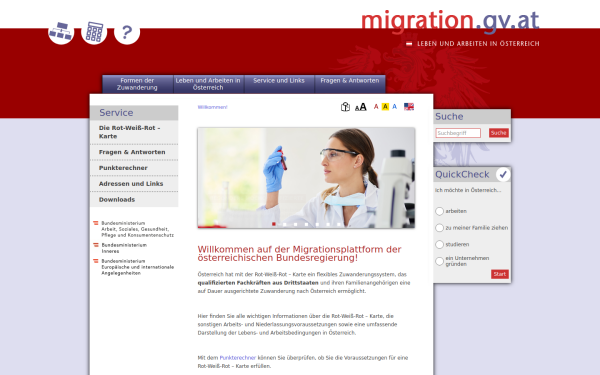Click emblem next to Bundesministerium Arbeit, Soziales
The height and width of the screenshot is (375, 600).
(x=96, y=223)
